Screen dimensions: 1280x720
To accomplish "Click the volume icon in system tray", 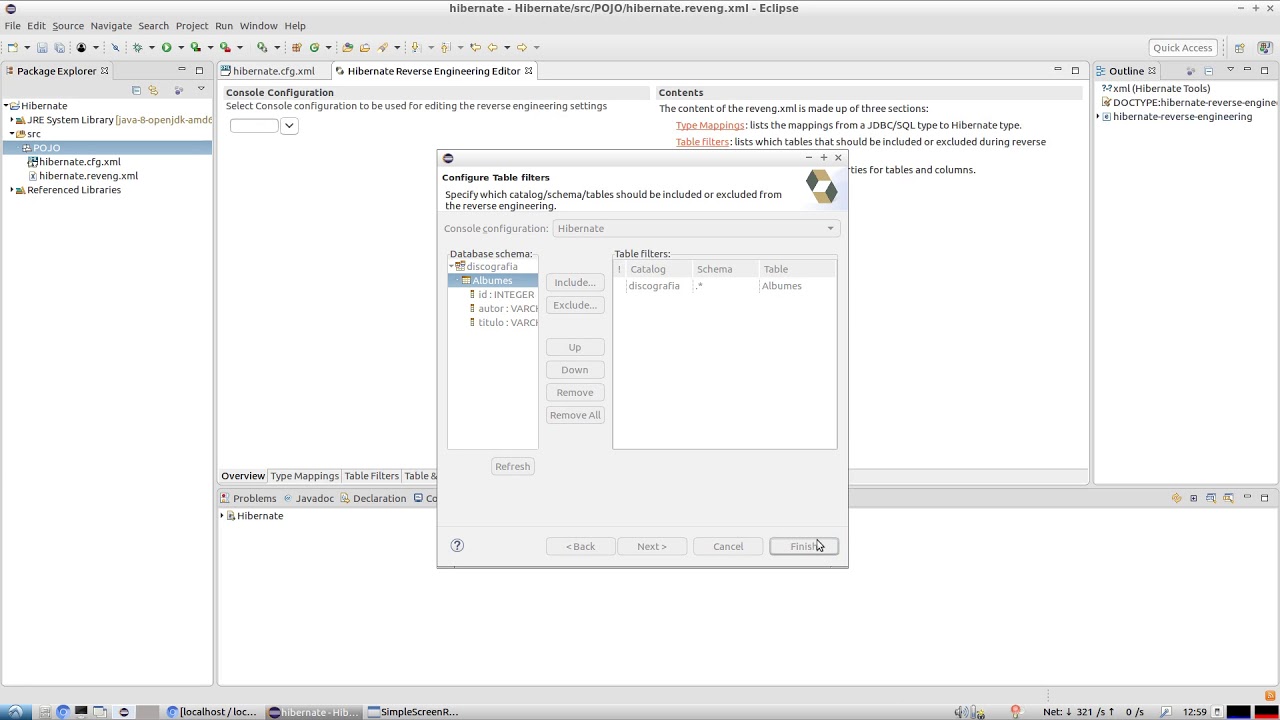I will click(x=960, y=712).
